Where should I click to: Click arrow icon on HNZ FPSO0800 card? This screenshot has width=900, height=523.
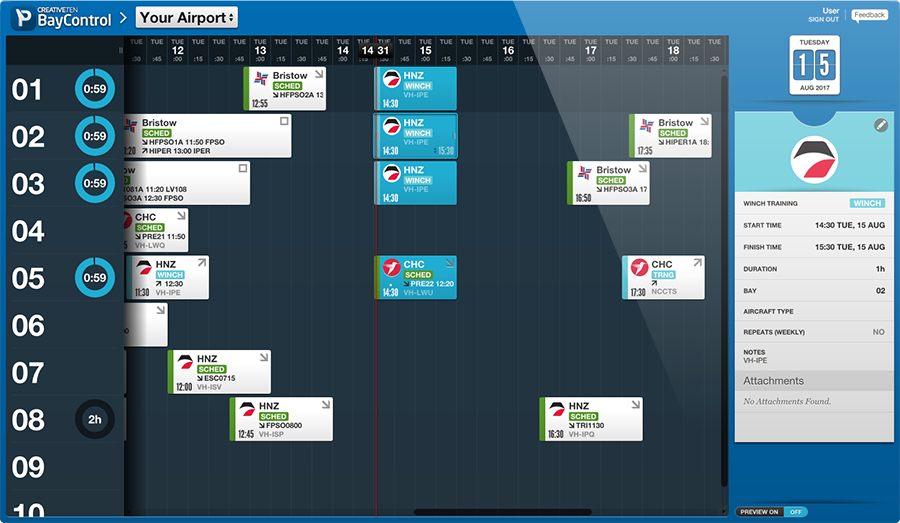pyautogui.click(x=325, y=404)
